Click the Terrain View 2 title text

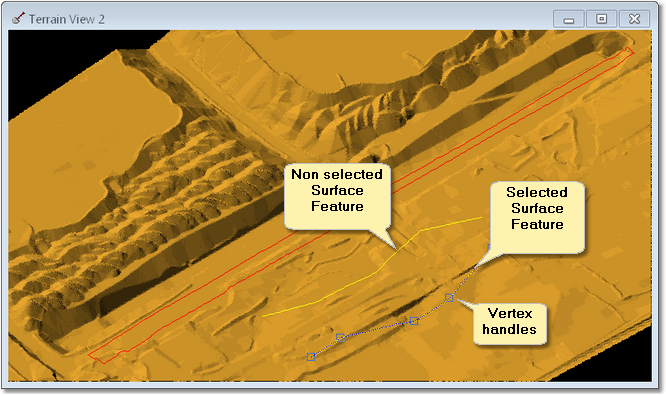point(67,19)
